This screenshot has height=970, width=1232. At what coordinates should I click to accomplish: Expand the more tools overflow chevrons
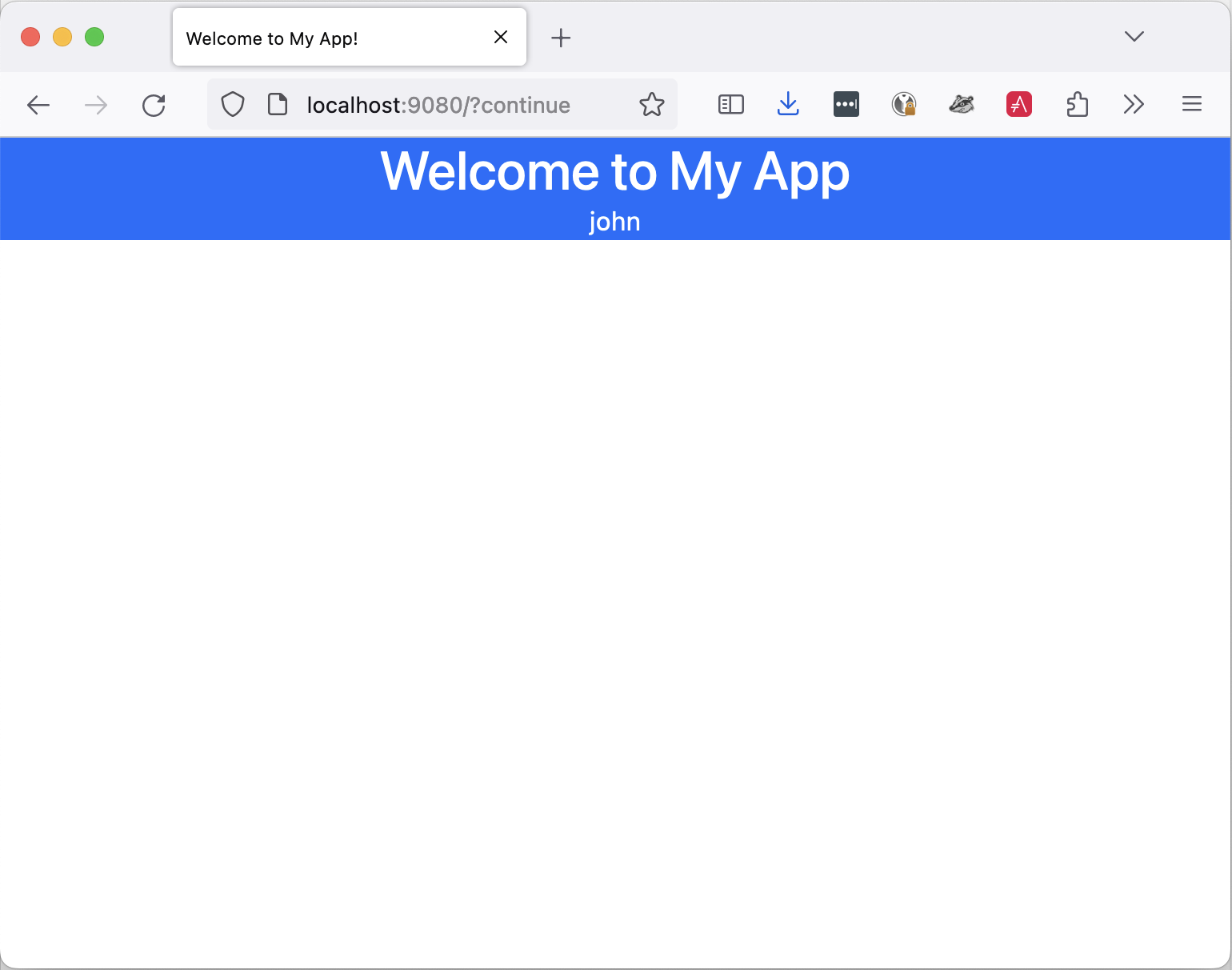point(1134,104)
